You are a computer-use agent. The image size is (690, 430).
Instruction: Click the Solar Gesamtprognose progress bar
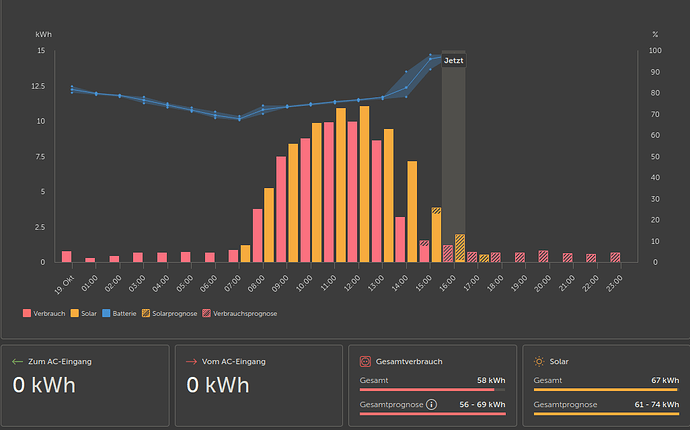[x=606, y=414]
